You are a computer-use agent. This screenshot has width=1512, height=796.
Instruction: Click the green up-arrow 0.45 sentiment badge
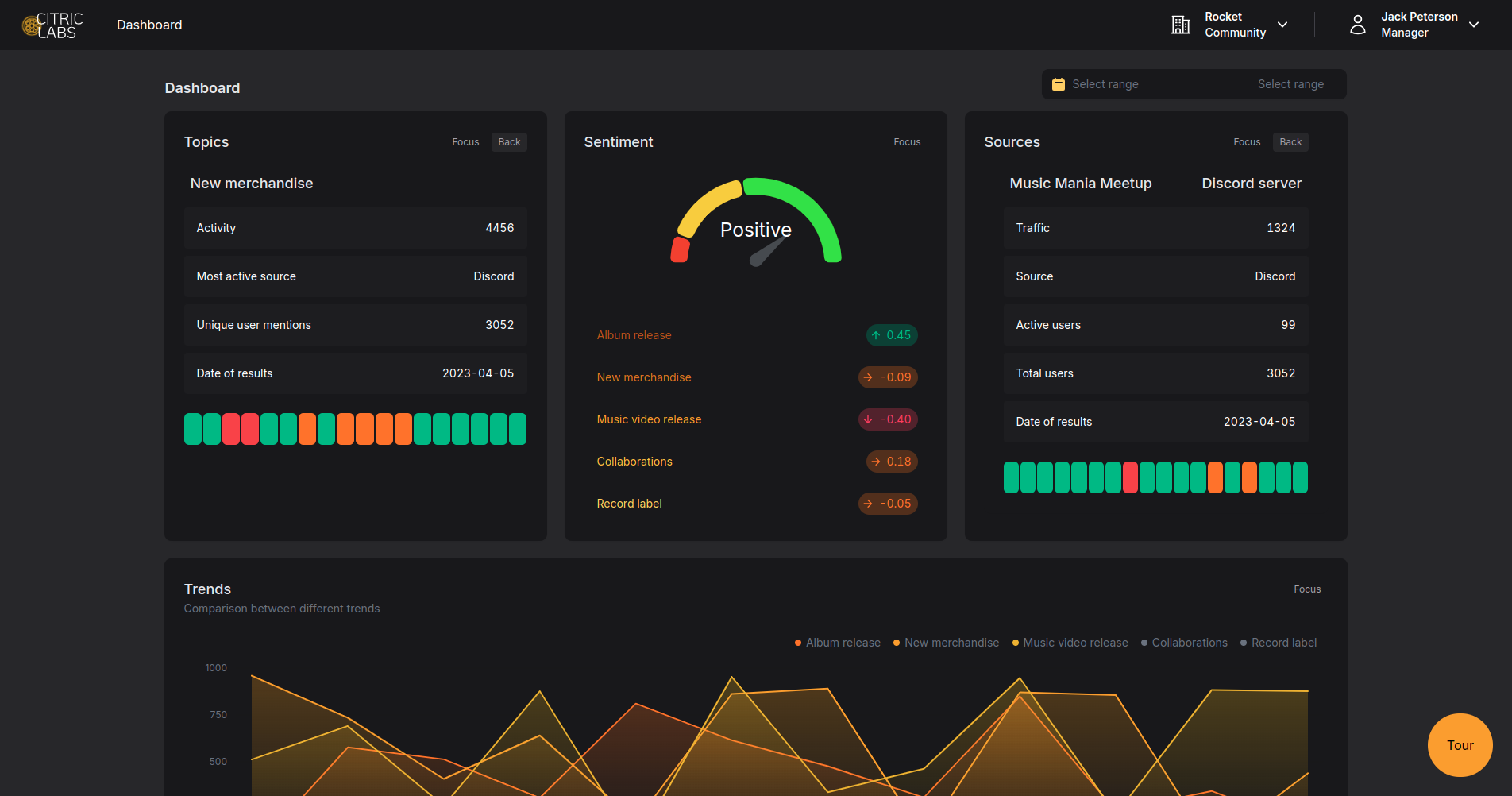[891, 335]
